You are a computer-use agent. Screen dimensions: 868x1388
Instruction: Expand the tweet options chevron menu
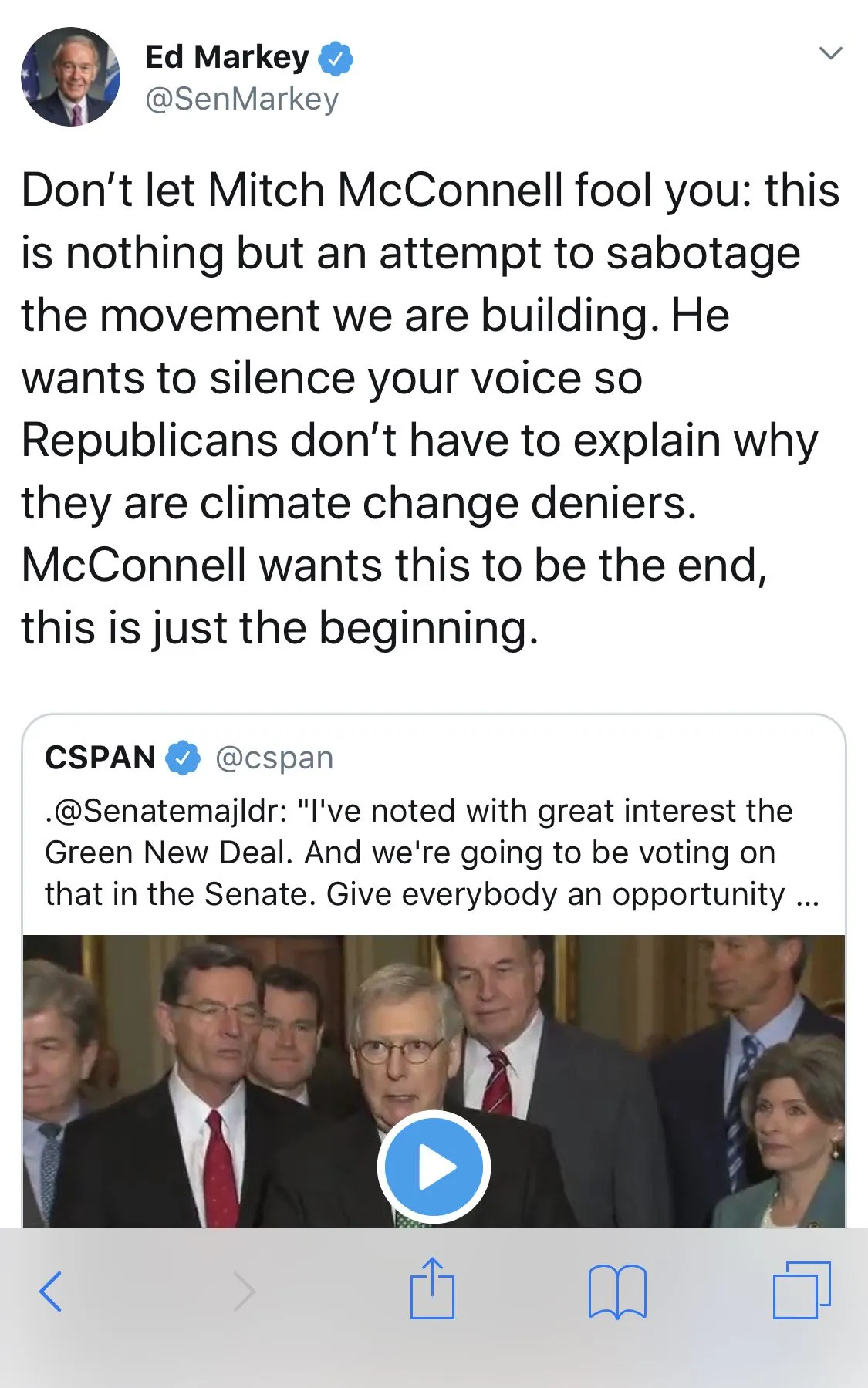(x=830, y=53)
